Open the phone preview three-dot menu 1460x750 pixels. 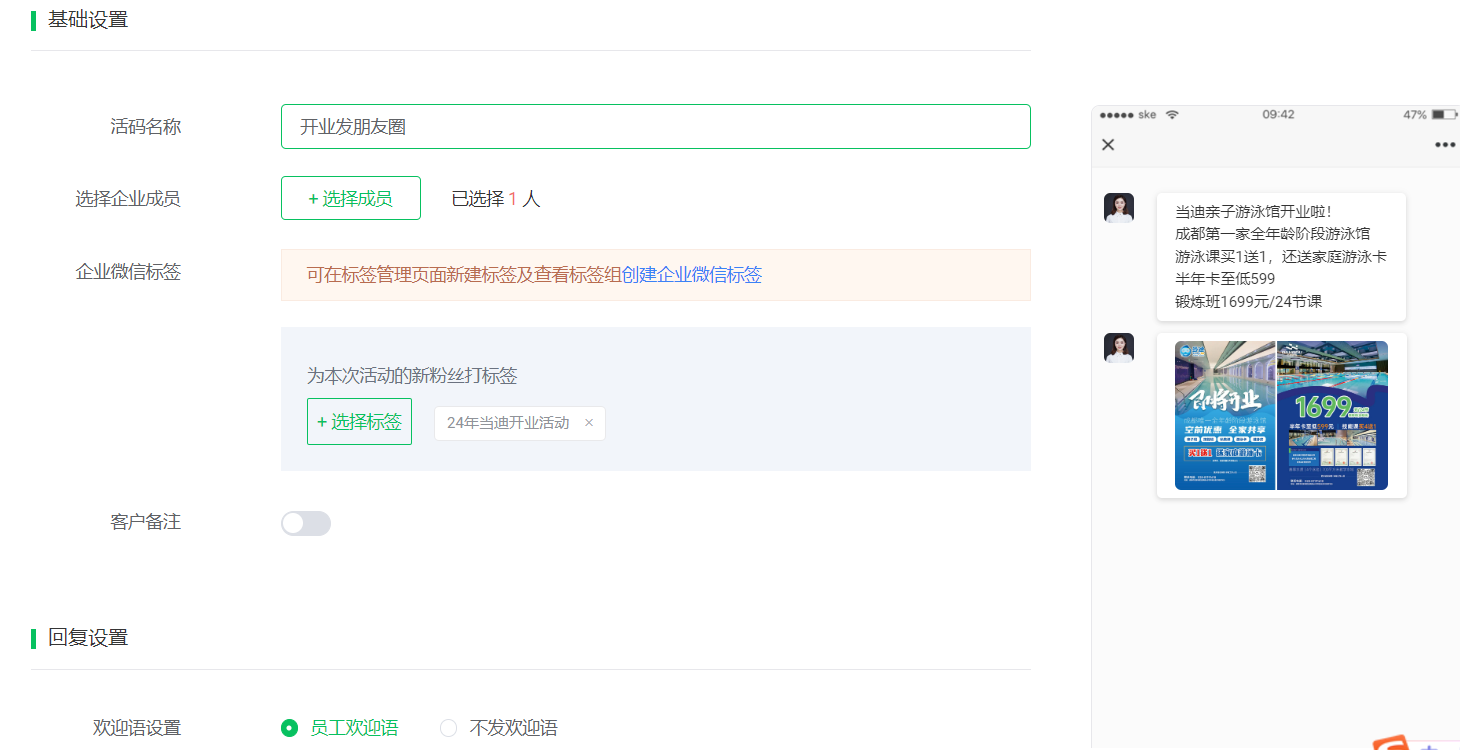coord(1445,145)
